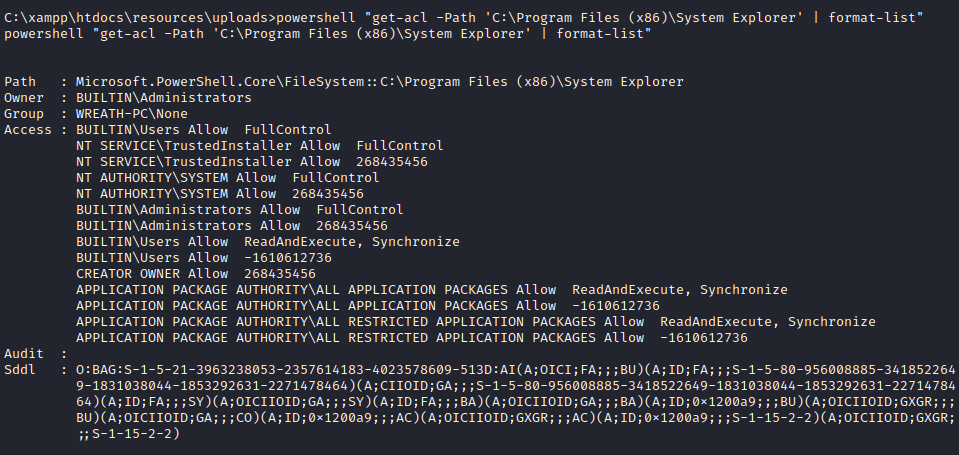Click the 'Access' field label
The width and height of the screenshot is (959, 455).
(28, 130)
